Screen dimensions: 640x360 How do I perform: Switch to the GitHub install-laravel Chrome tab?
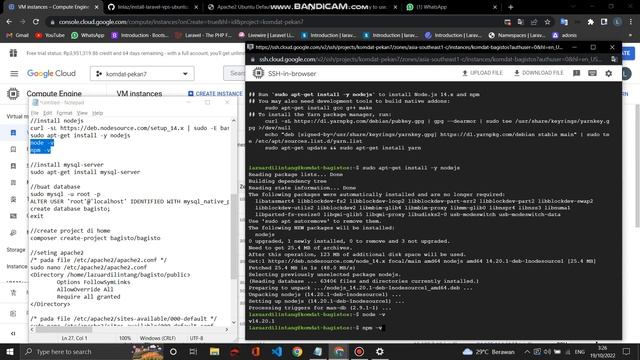[x=152, y=7]
